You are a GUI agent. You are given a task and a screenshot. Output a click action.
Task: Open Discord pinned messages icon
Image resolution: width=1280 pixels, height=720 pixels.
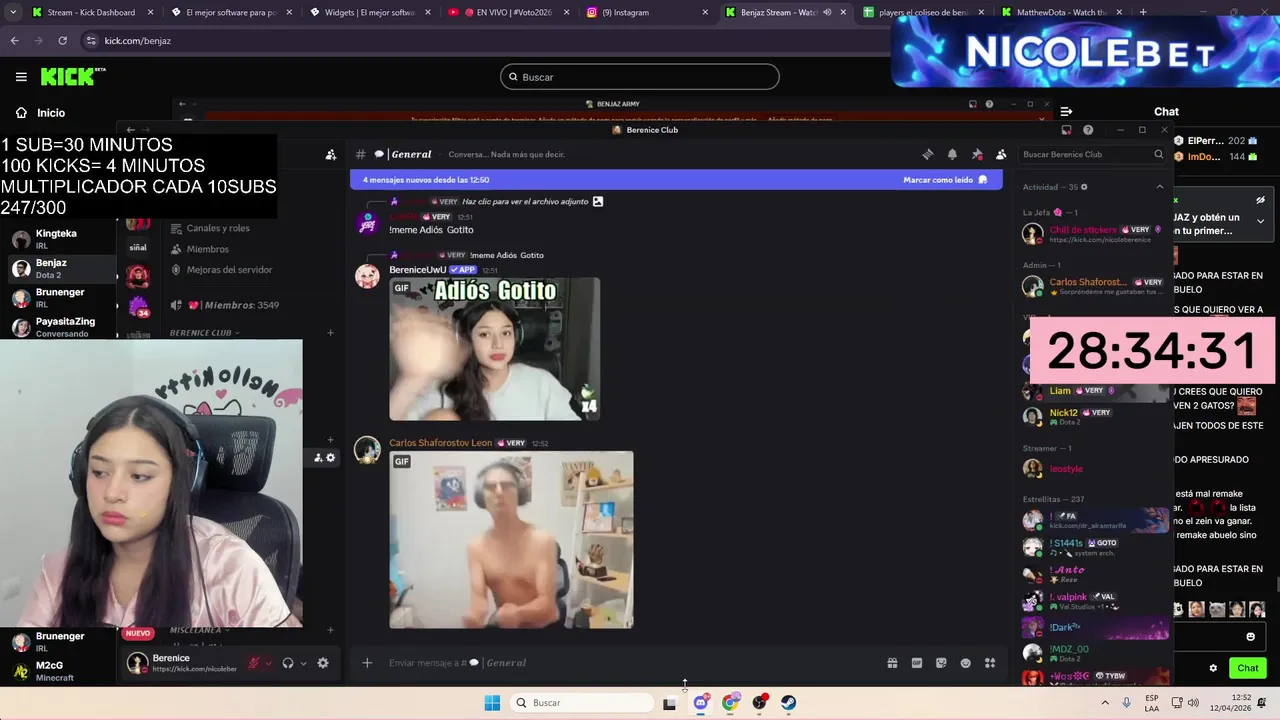coord(977,154)
